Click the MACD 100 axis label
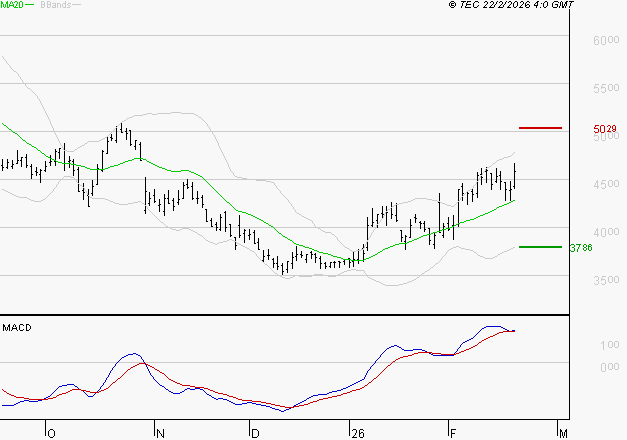Screen dimensions: 627x440 click(610, 345)
